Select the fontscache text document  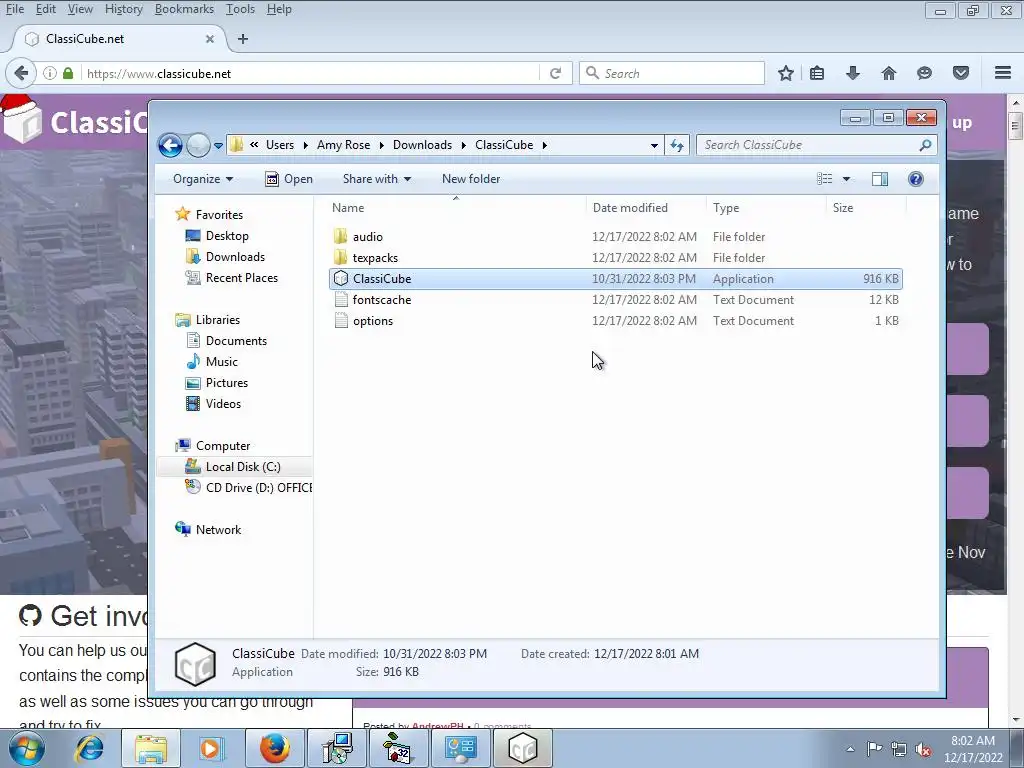[x=615, y=300]
